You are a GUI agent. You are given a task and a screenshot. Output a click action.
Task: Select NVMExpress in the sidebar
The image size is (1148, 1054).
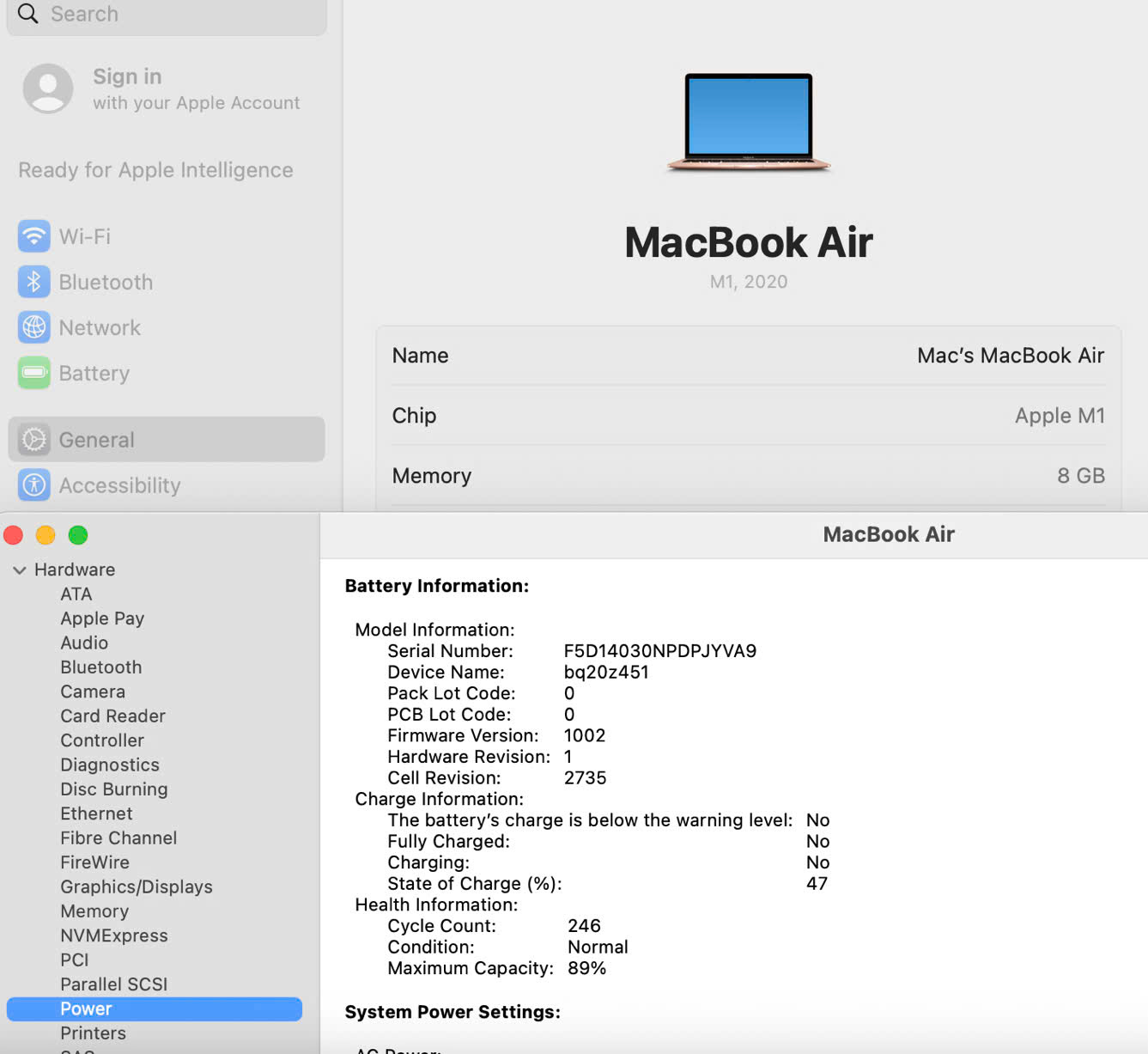tap(113, 935)
